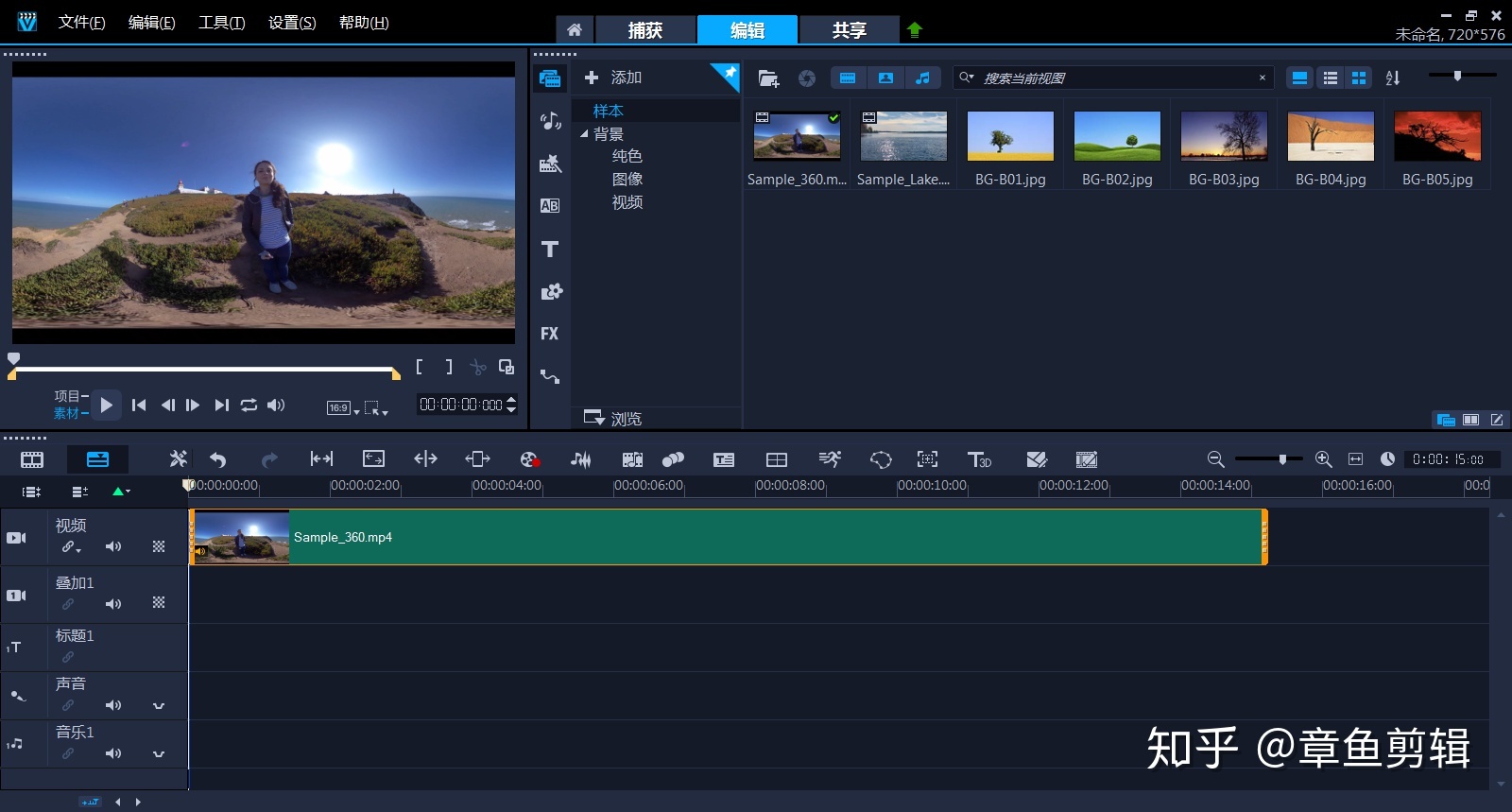Toggle ripple editing on Title 标题1 track
The image size is (1512, 812).
tap(68, 657)
